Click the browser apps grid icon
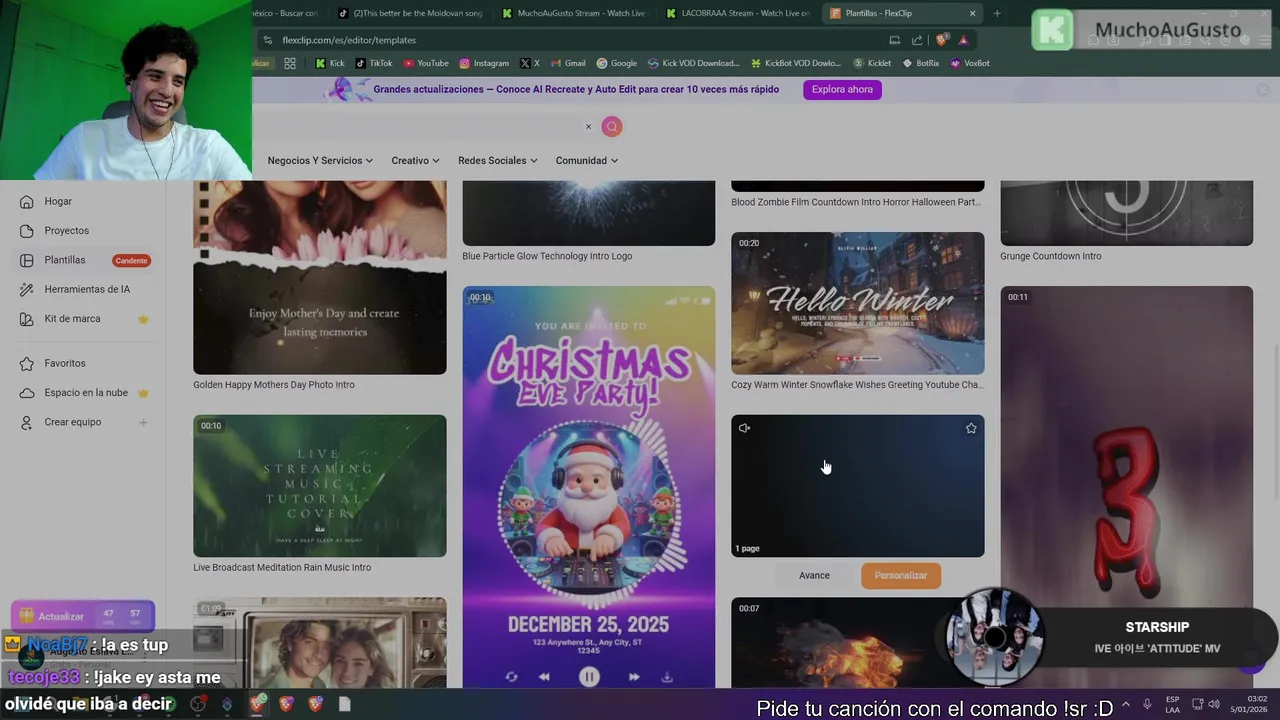Image resolution: width=1280 pixels, height=720 pixels. click(x=289, y=63)
